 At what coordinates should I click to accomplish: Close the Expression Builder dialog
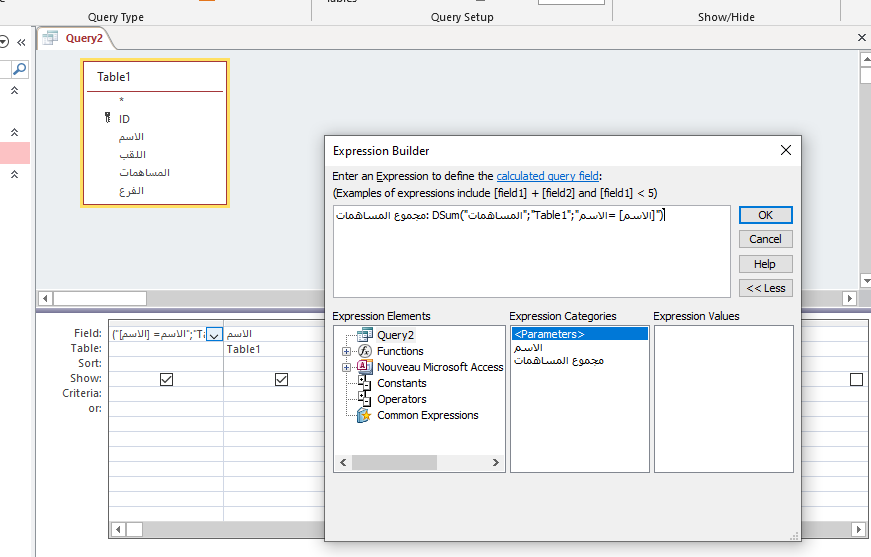(x=785, y=150)
